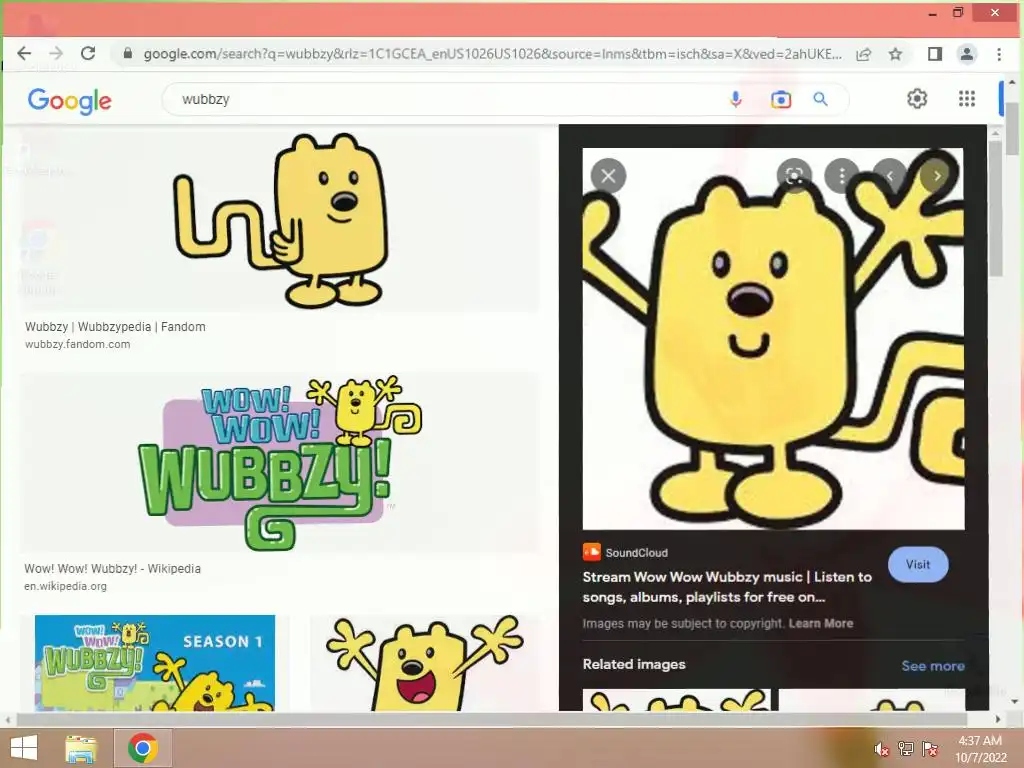Bookmark this page with star icon
1024x768 pixels.
(x=895, y=54)
